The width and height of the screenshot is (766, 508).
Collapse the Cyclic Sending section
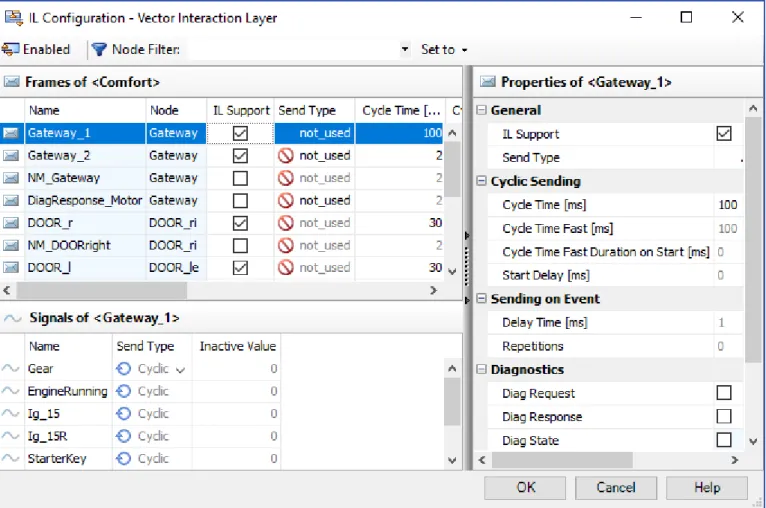pyautogui.click(x=481, y=181)
